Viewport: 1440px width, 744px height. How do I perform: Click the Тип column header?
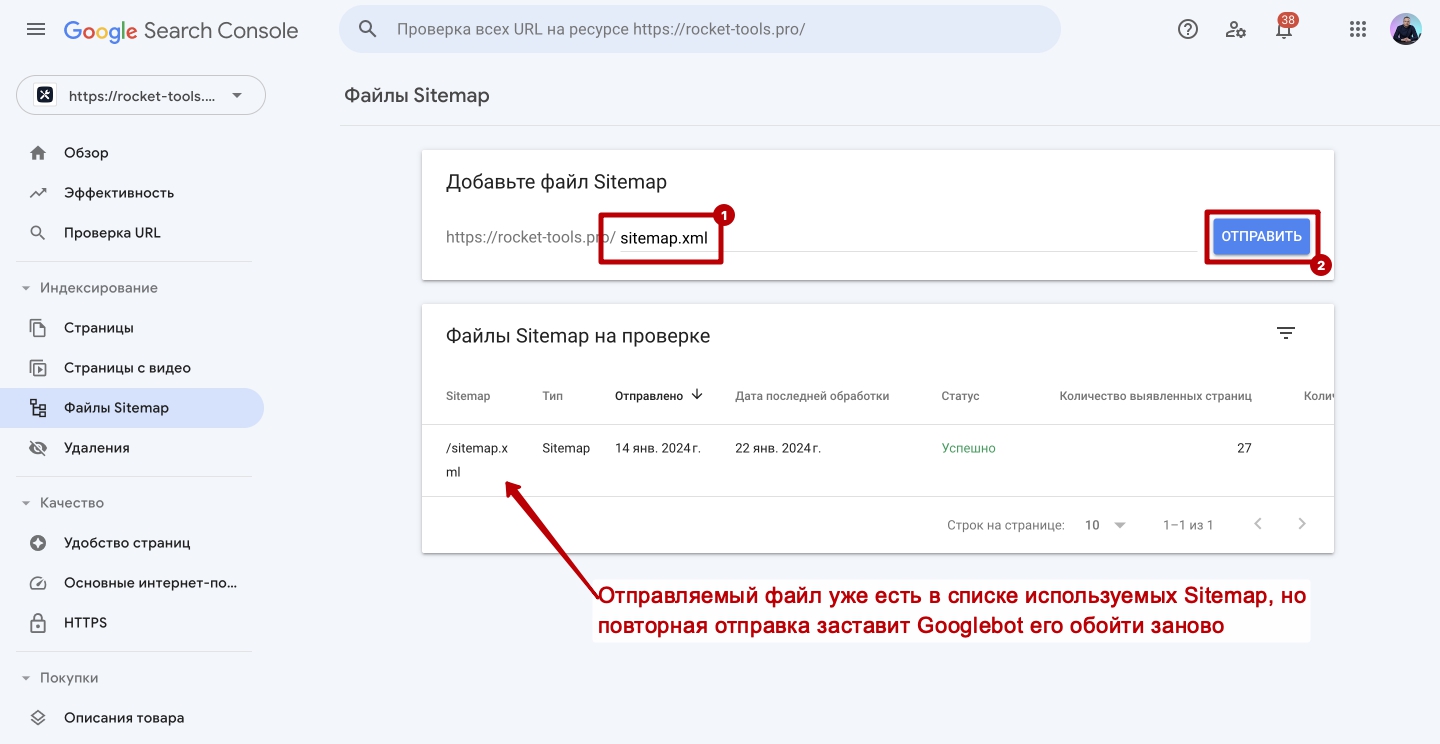click(552, 396)
